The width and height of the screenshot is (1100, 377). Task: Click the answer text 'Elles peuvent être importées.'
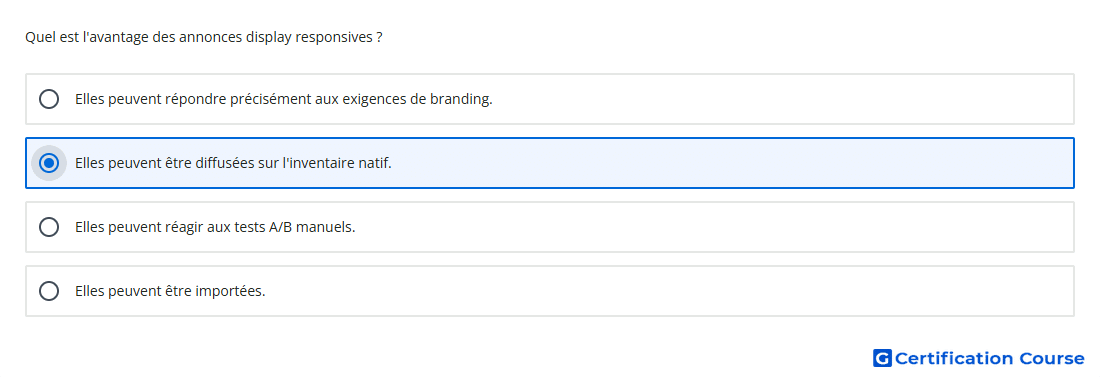coord(170,291)
